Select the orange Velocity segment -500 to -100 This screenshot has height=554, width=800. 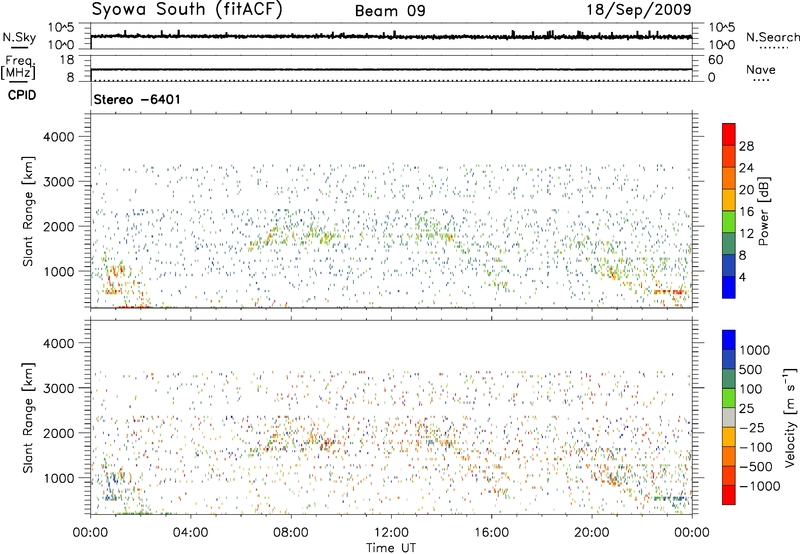729,456
